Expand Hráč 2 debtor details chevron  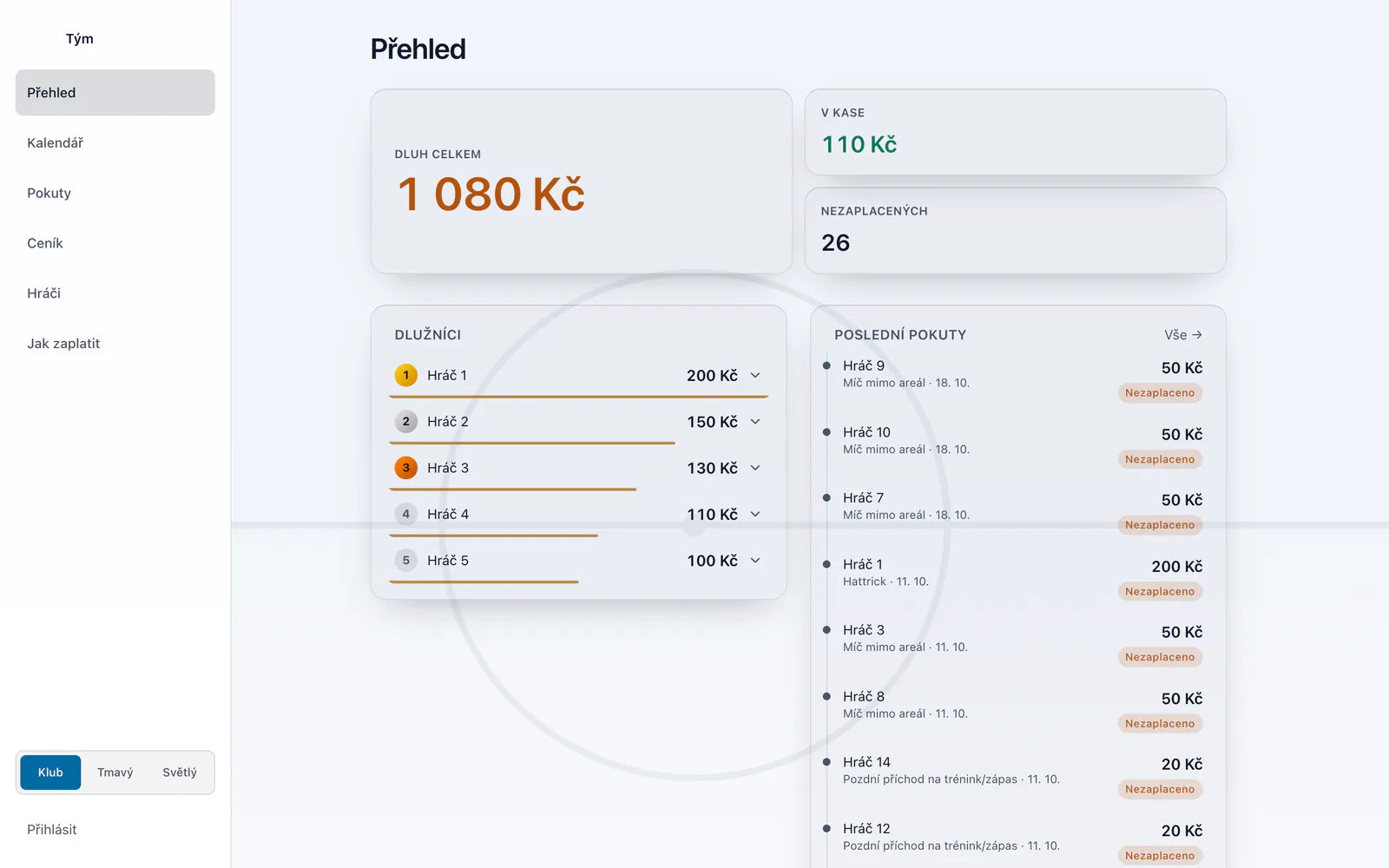pos(755,422)
